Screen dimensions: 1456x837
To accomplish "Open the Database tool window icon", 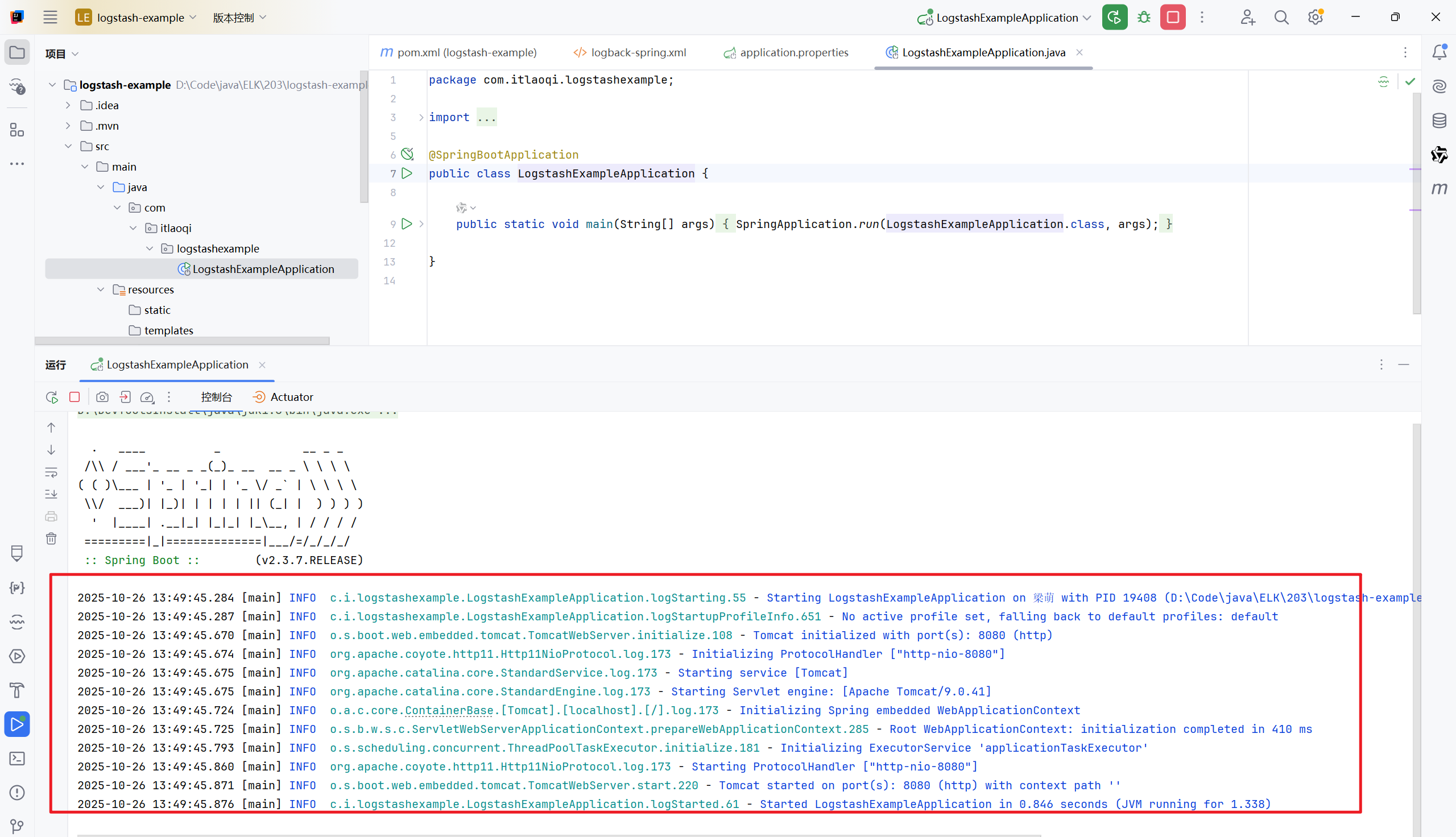I will point(1439,121).
